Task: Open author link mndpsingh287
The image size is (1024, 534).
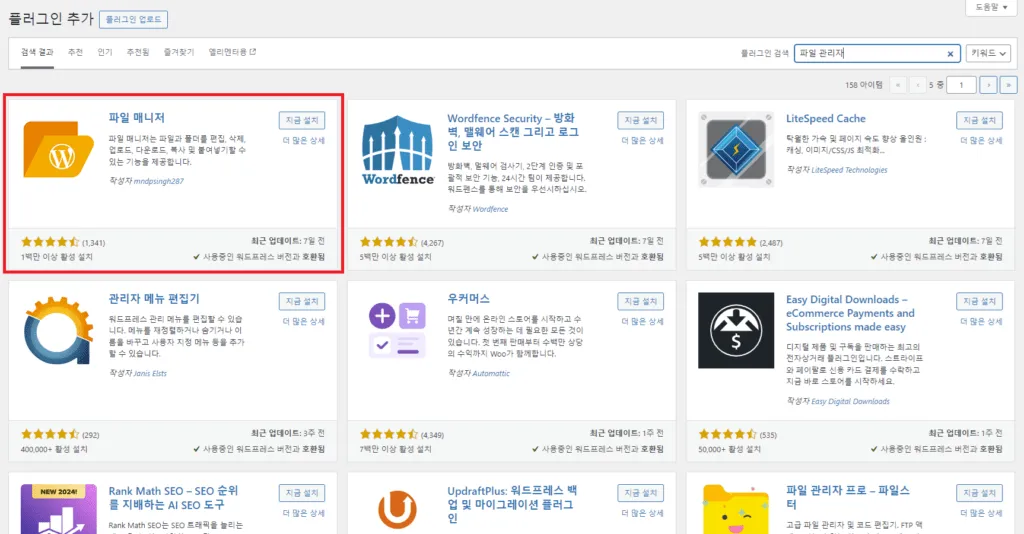Action: (159, 181)
